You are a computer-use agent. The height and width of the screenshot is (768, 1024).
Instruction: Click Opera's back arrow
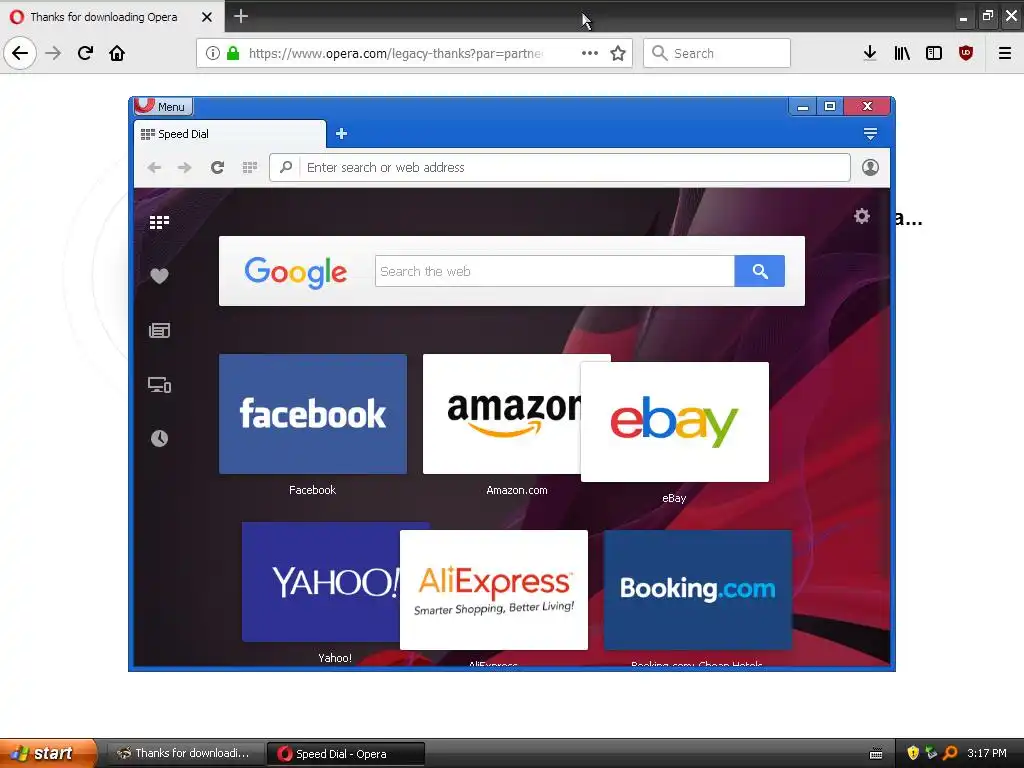(x=154, y=168)
